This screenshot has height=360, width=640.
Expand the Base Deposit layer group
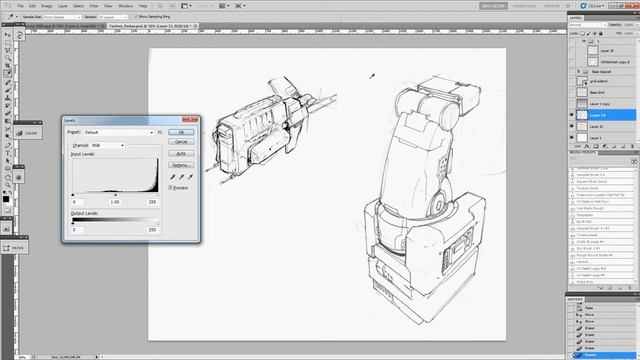[578, 71]
